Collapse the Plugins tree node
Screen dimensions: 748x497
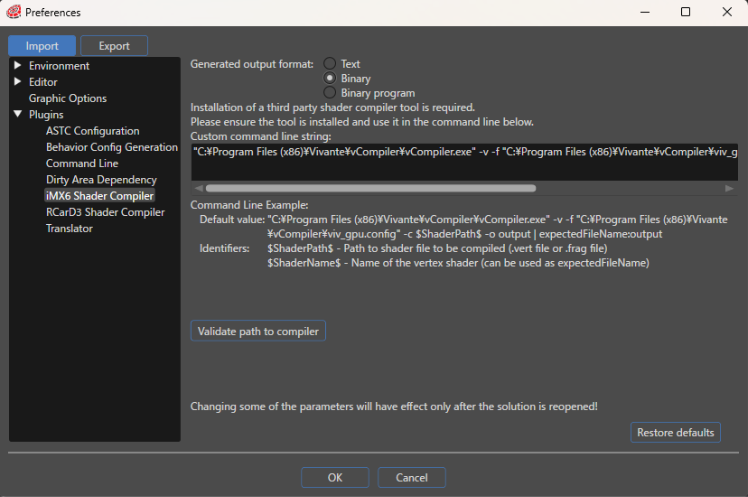(18, 114)
